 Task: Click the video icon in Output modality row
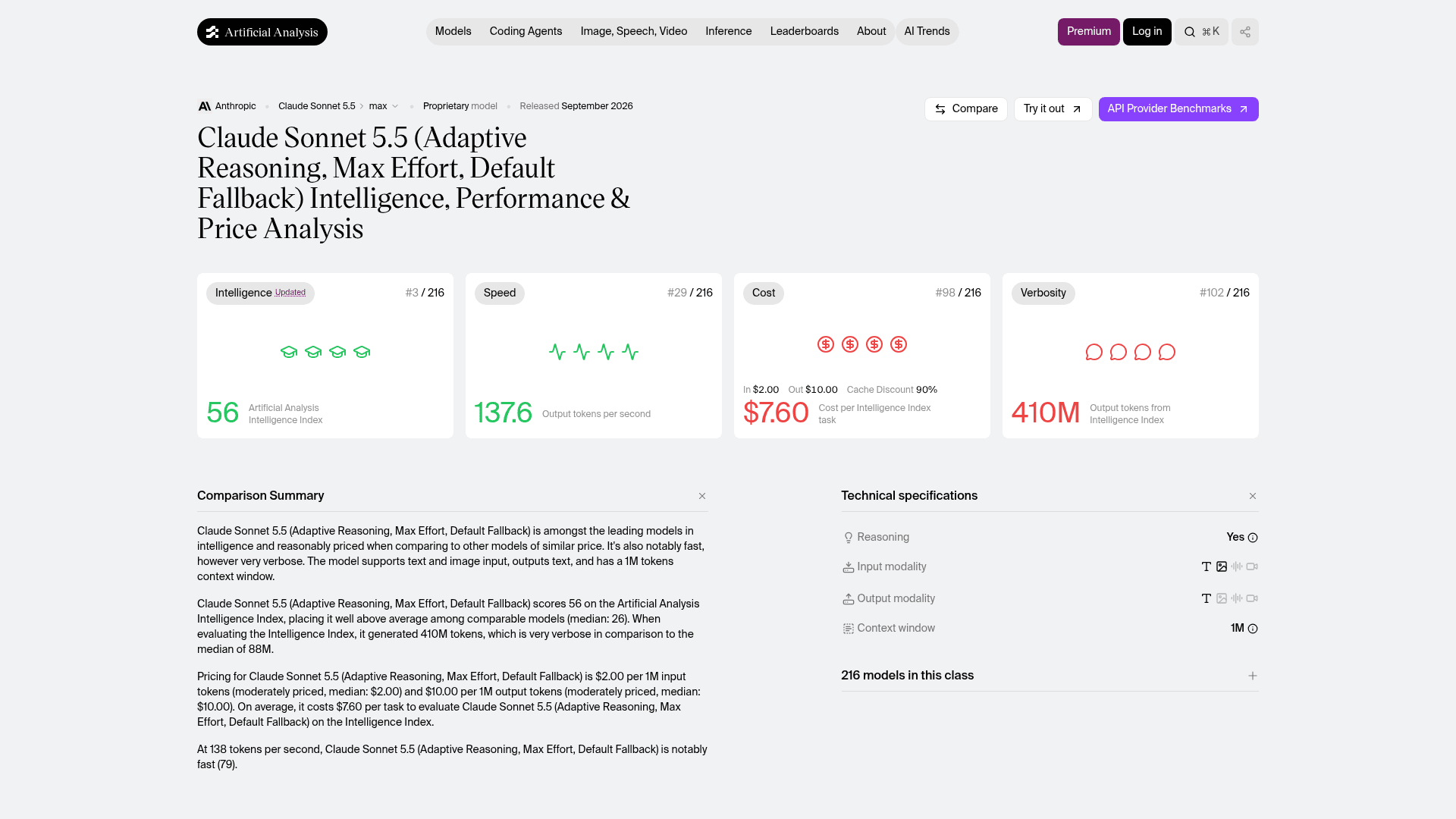pyautogui.click(x=1252, y=598)
